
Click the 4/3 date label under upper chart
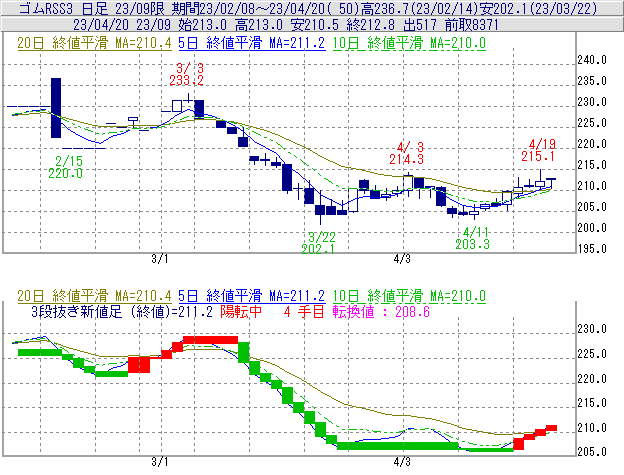[x=402, y=259]
